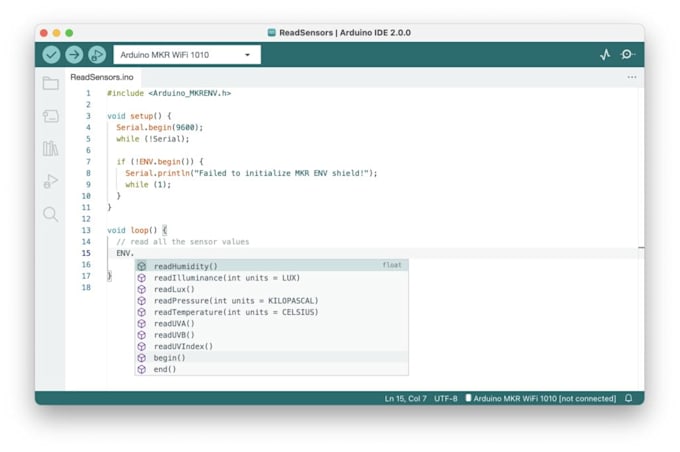The height and width of the screenshot is (452, 680).
Task: Expand the Arduino MKR WiFi 1010 board selector
Action: [x=187, y=55]
